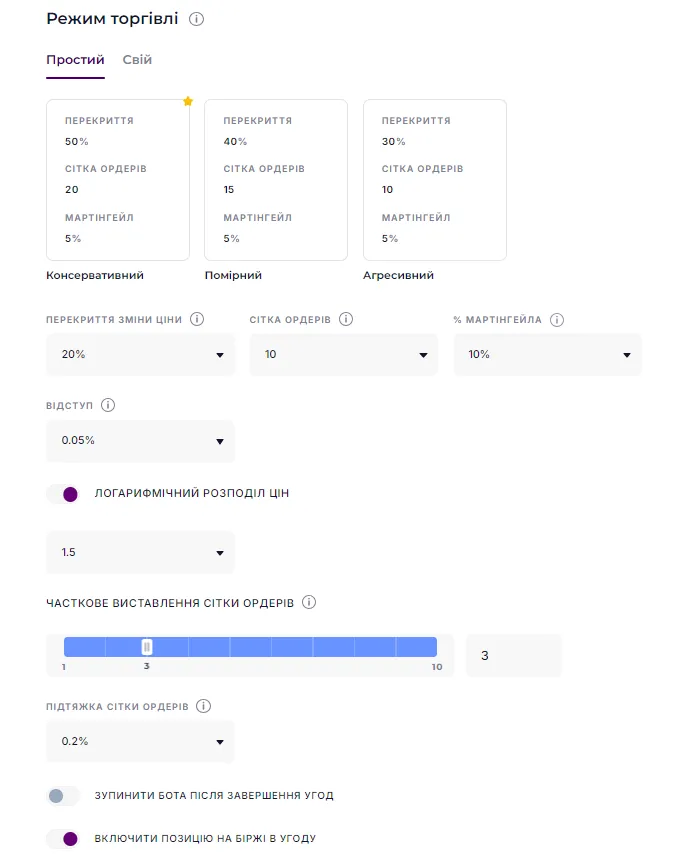695x854 pixels.
Task: Choose the Помірний preset card
Action: (276, 180)
